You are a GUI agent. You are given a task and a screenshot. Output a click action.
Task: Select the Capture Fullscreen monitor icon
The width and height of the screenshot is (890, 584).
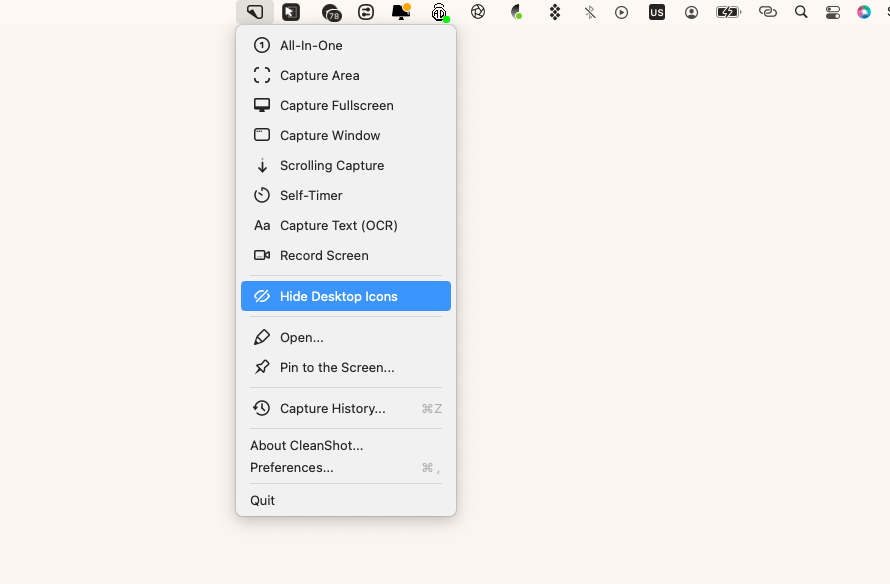pyautogui.click(x=261, y=105)
